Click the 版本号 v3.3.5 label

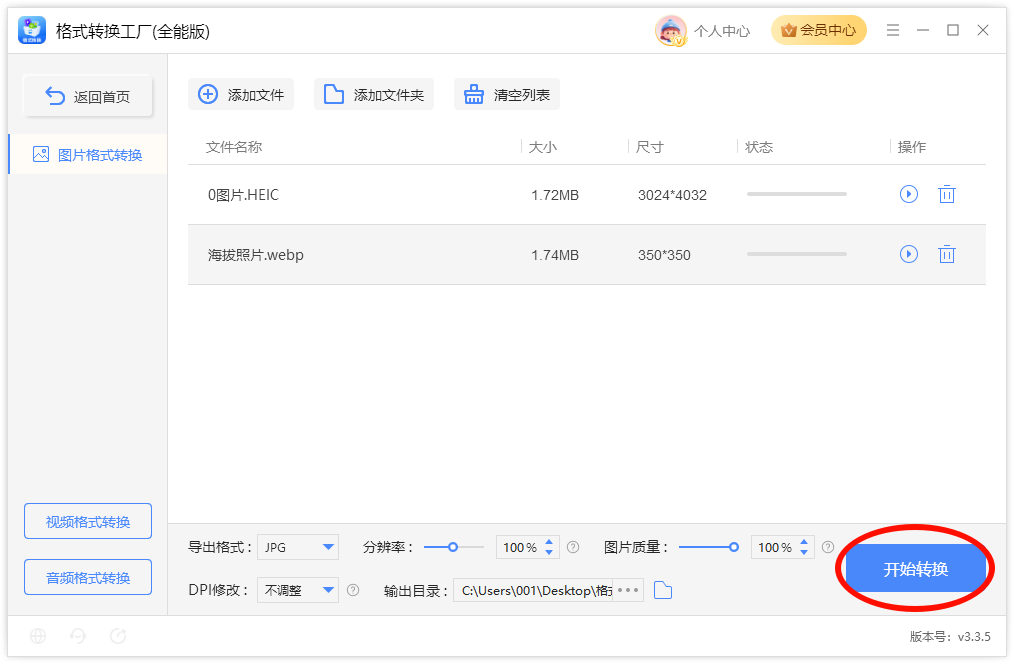pyautogui.click(x=949, y=636)
